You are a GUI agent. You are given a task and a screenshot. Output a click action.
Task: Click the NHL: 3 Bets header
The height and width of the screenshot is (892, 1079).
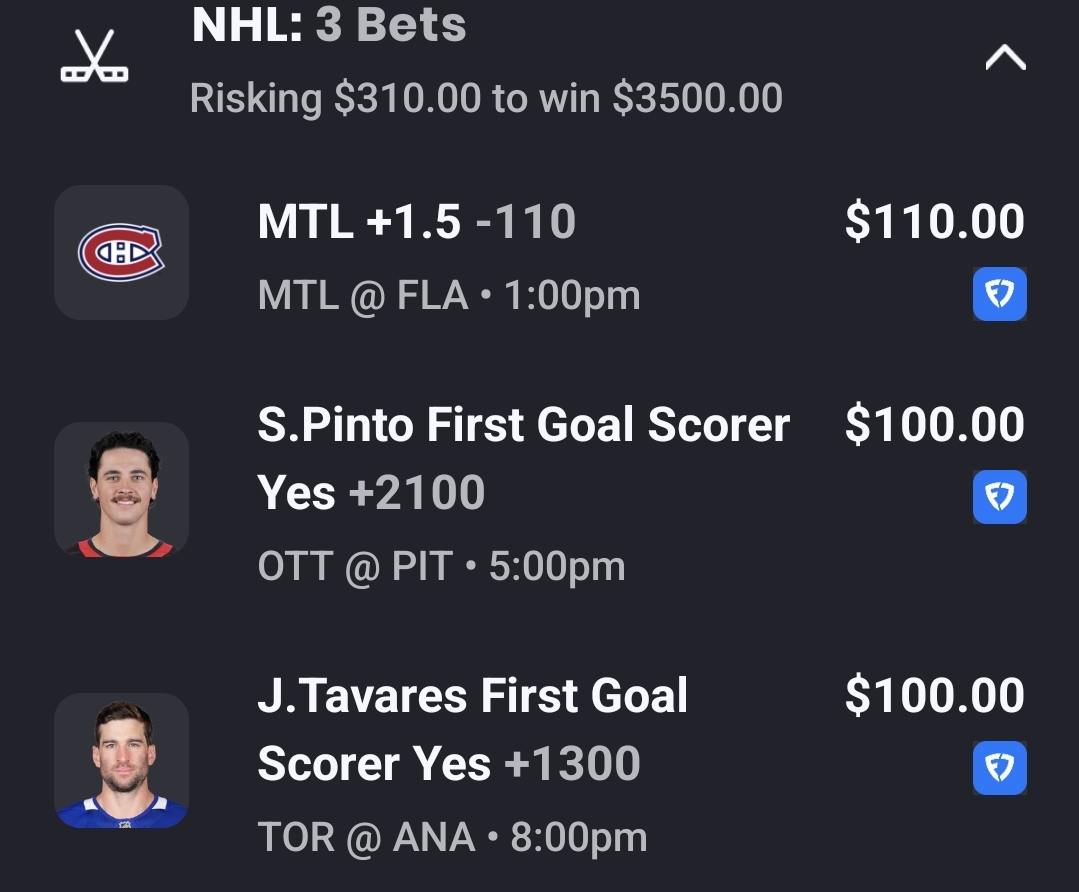coord(329,24)
